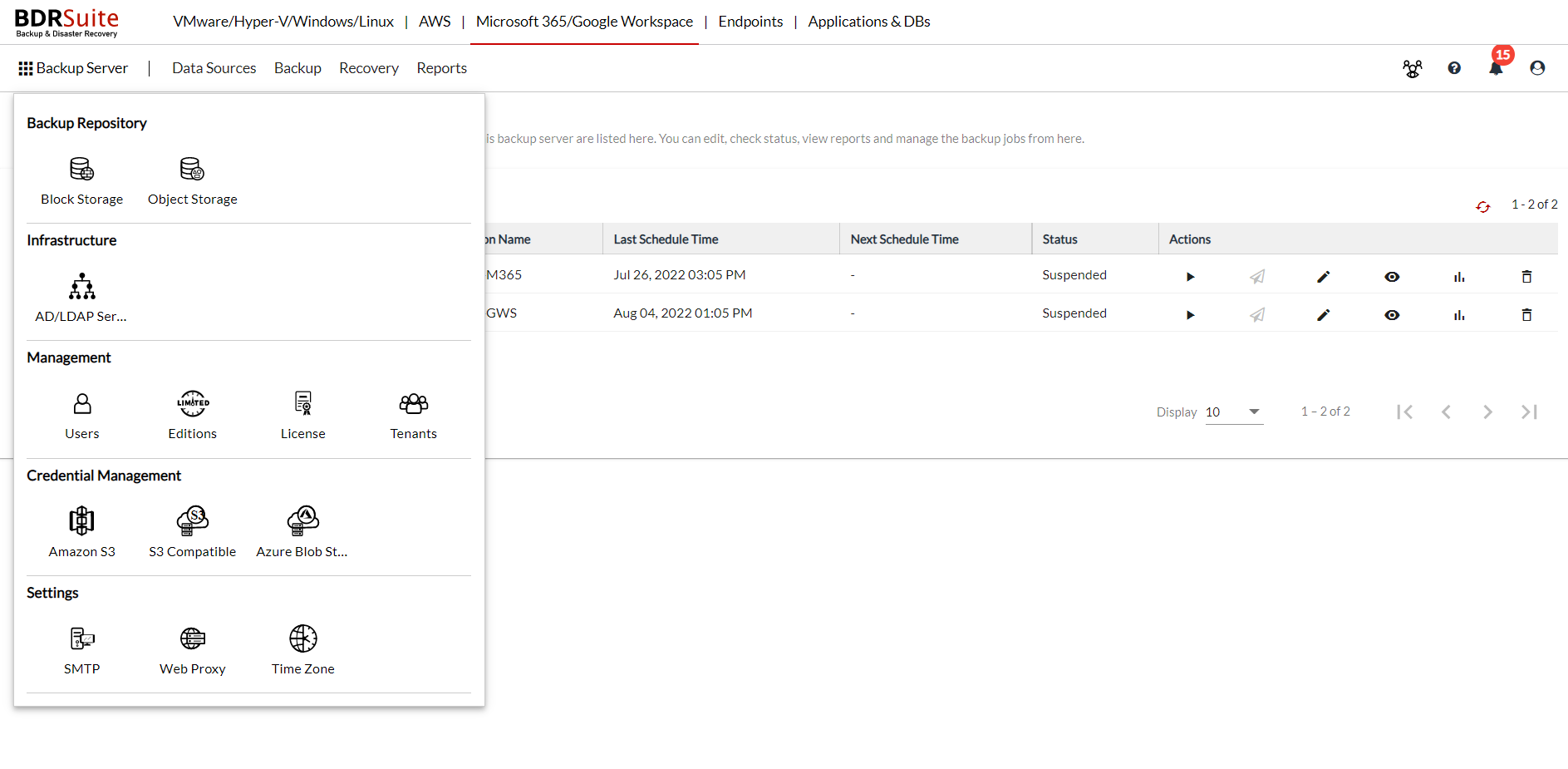Viewport: 1568px width, 769px height.
Task: Go to next page of results
Action: [1487, 412]
